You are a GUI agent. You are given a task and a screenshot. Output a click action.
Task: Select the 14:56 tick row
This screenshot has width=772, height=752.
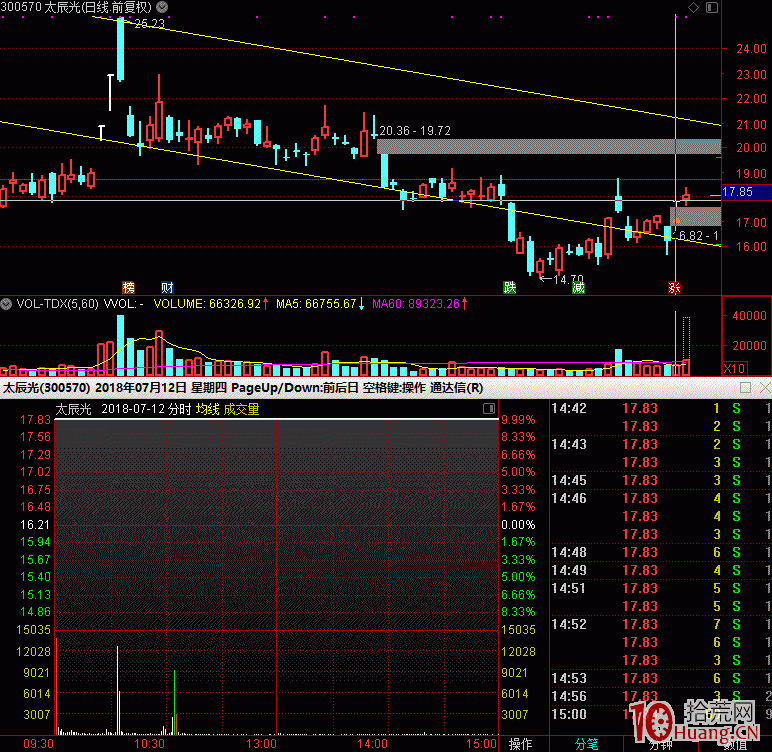tap(660, 696)
